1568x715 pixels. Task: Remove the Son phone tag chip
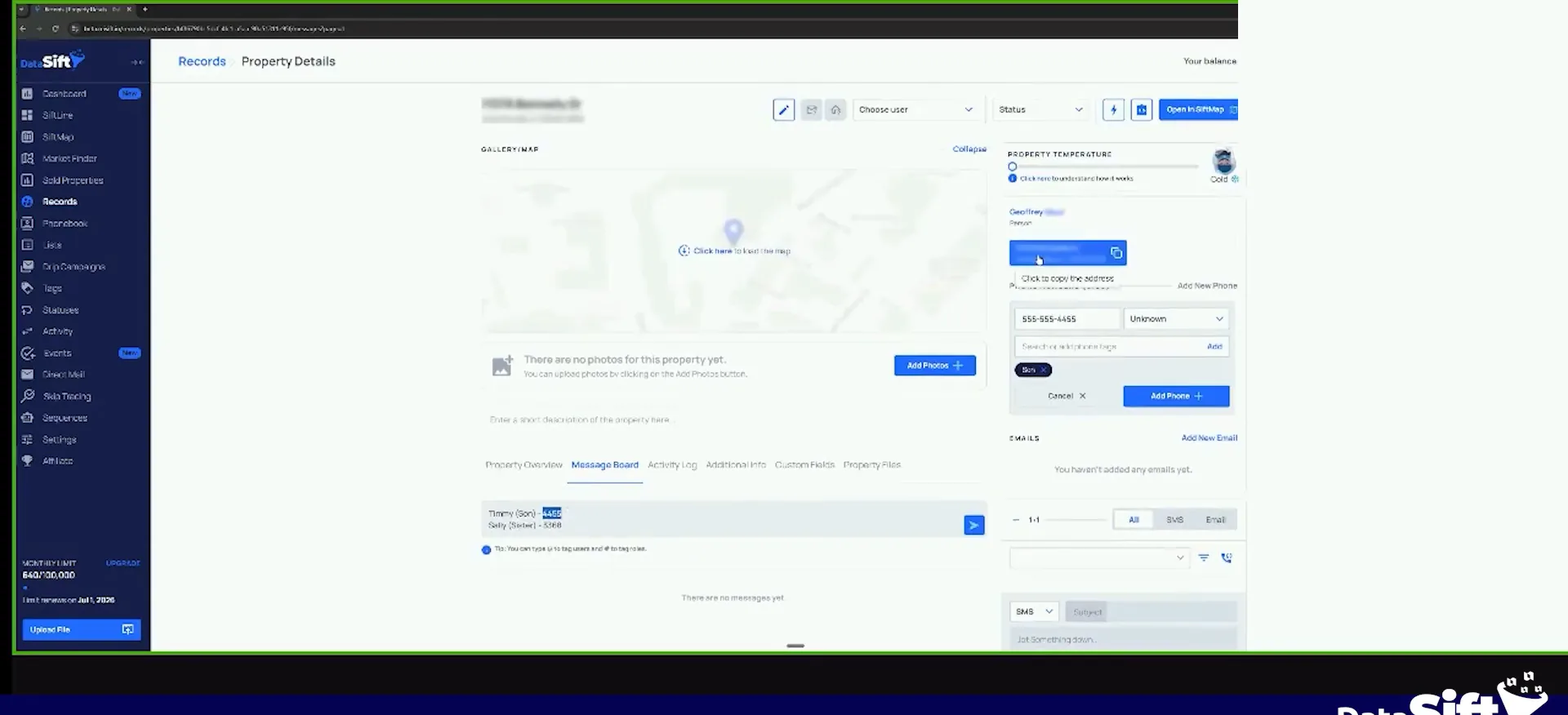click(x=1043, y=370)
